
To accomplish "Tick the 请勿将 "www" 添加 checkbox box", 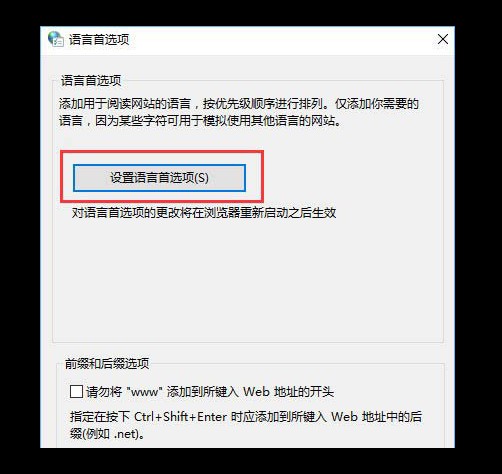I will coord(76,391).
